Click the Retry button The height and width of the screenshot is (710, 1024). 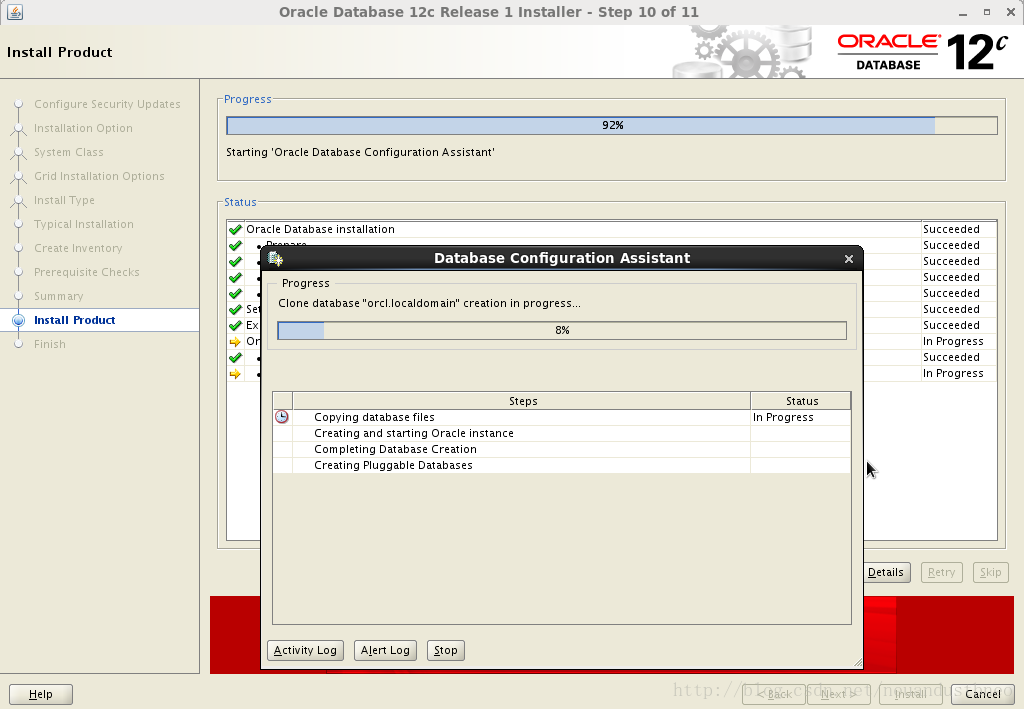(941, 572)
